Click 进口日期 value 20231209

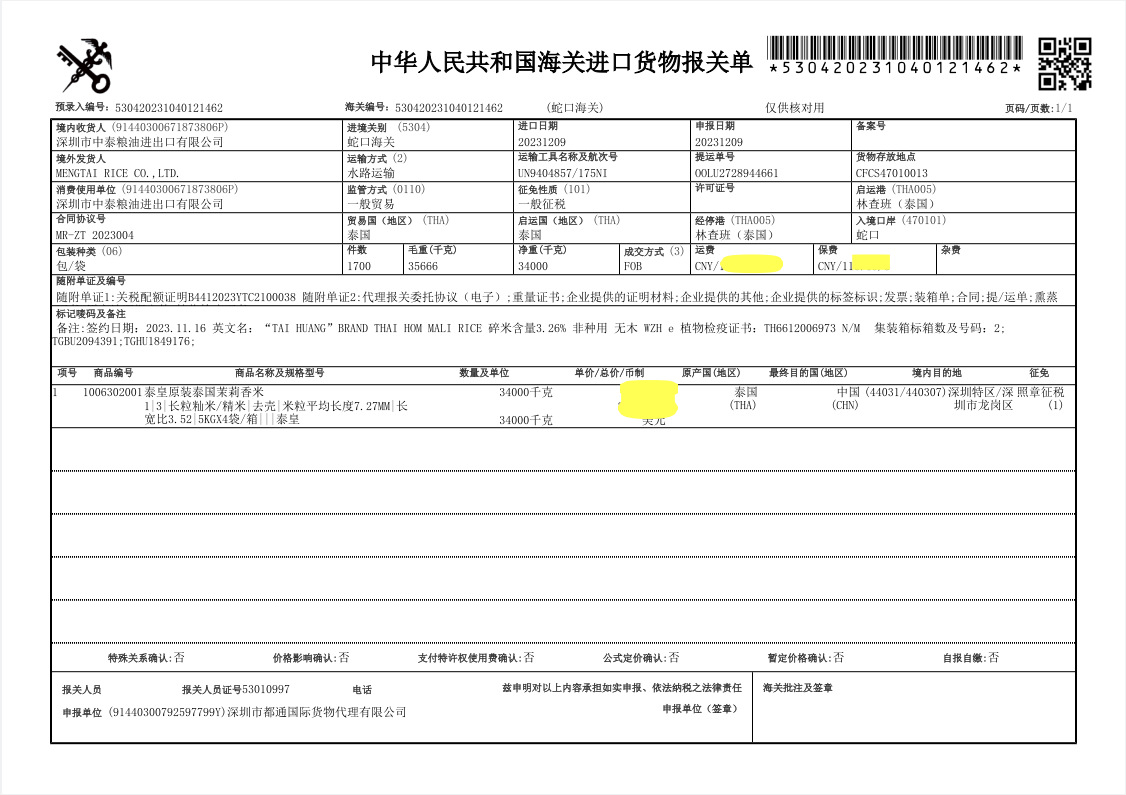(x=541, y=142)
